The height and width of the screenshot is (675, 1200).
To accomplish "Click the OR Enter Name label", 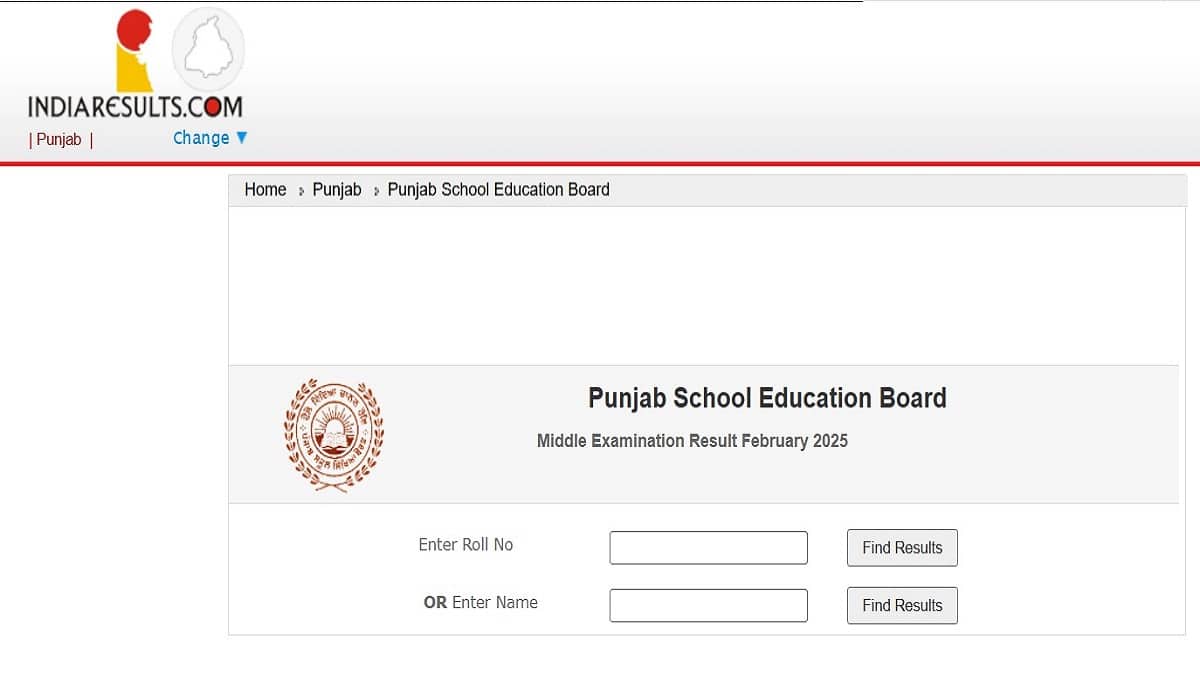I will click(x=481, y=603).
